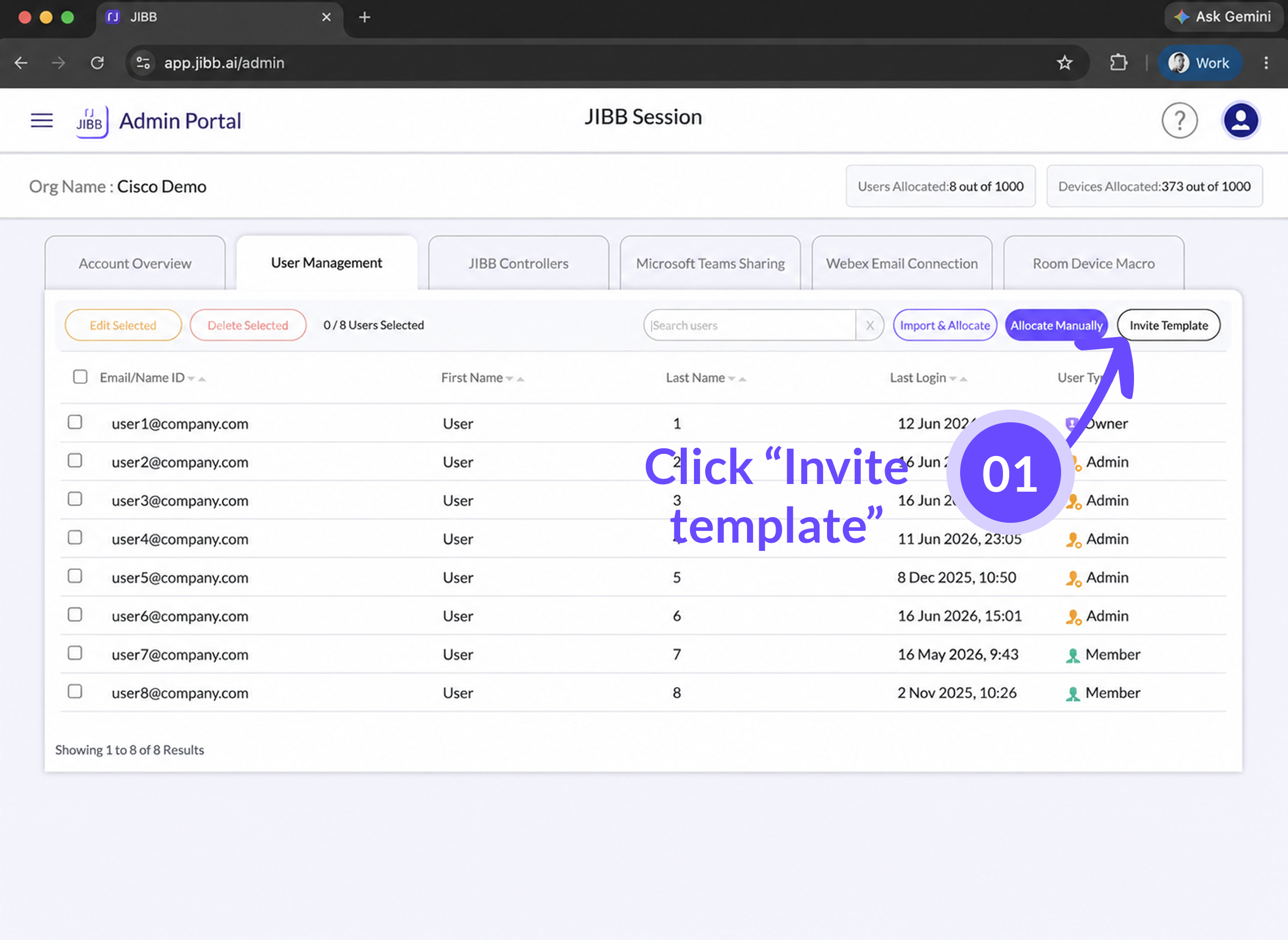This screenshot has height=940, width=1288.
Task: Check the user5@company.com checkbox
Action: (75, 576)
